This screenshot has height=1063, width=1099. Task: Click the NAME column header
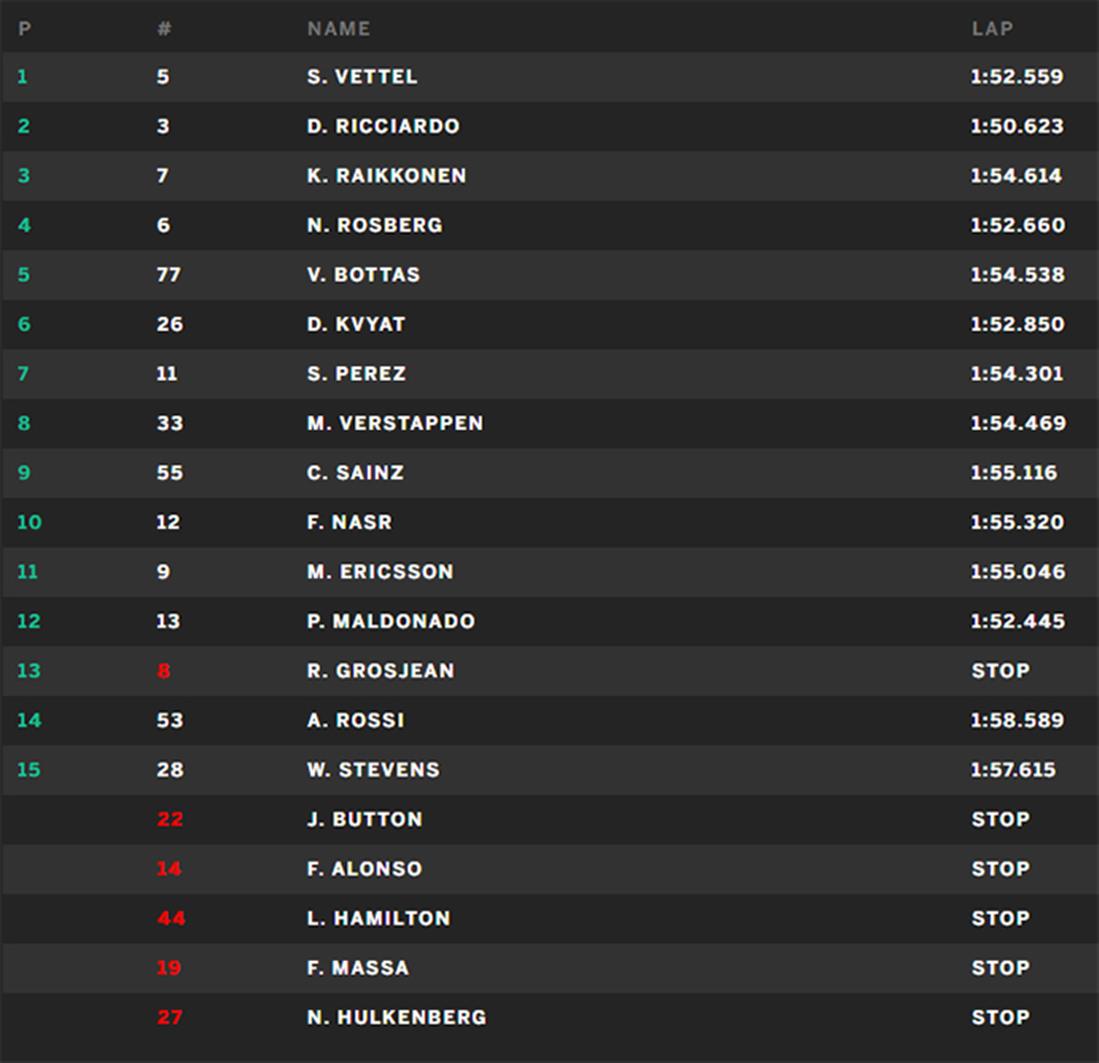click(x=338, y=29)
